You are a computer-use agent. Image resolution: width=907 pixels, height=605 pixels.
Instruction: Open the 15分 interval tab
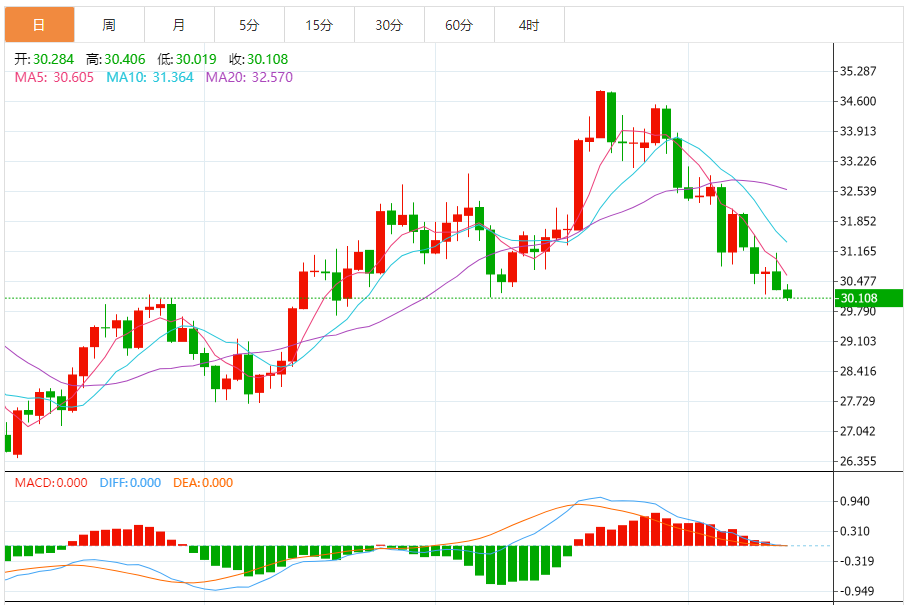coord(319,25)
